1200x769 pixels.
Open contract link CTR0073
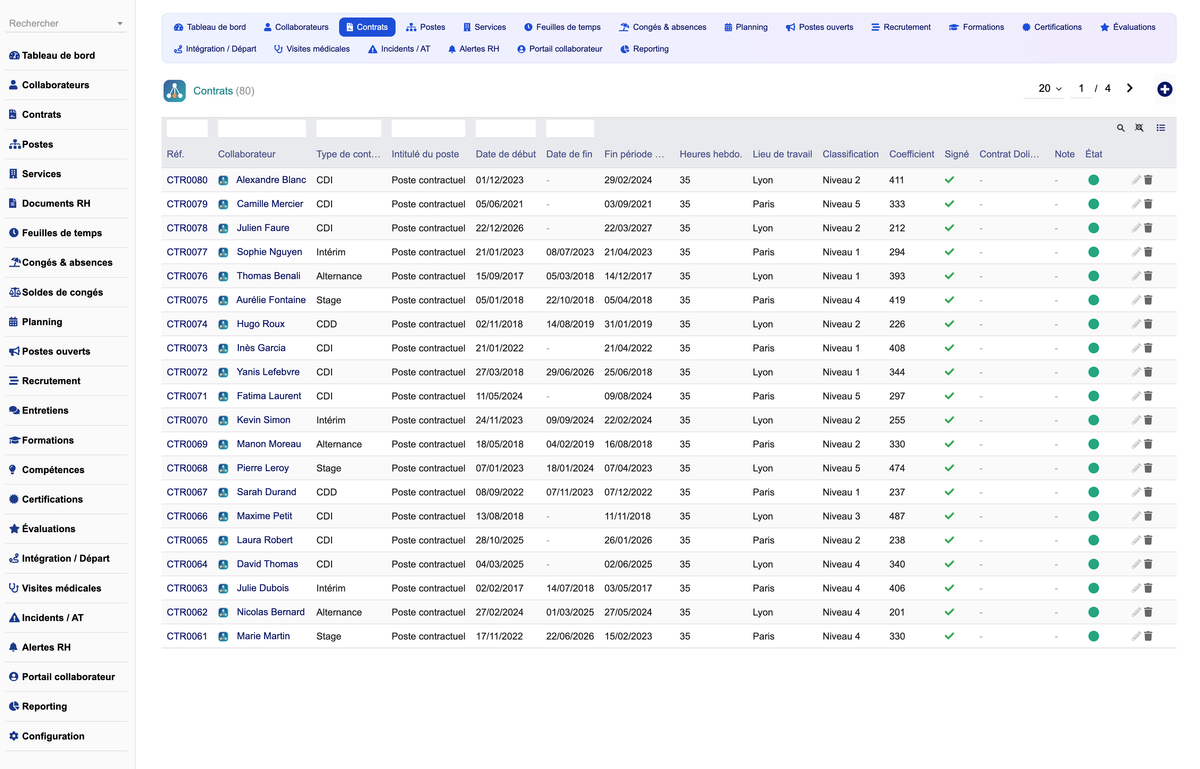[x=187, y=348]
